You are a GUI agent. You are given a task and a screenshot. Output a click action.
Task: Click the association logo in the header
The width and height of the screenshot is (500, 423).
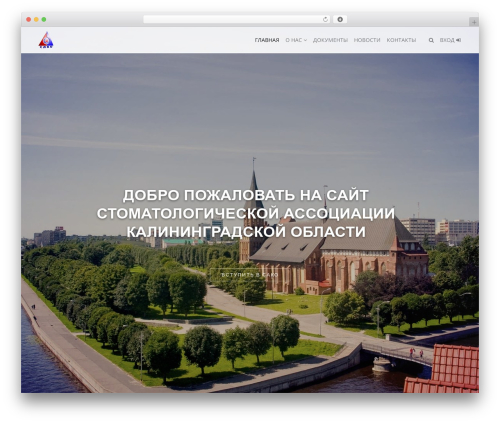(46, 40)
